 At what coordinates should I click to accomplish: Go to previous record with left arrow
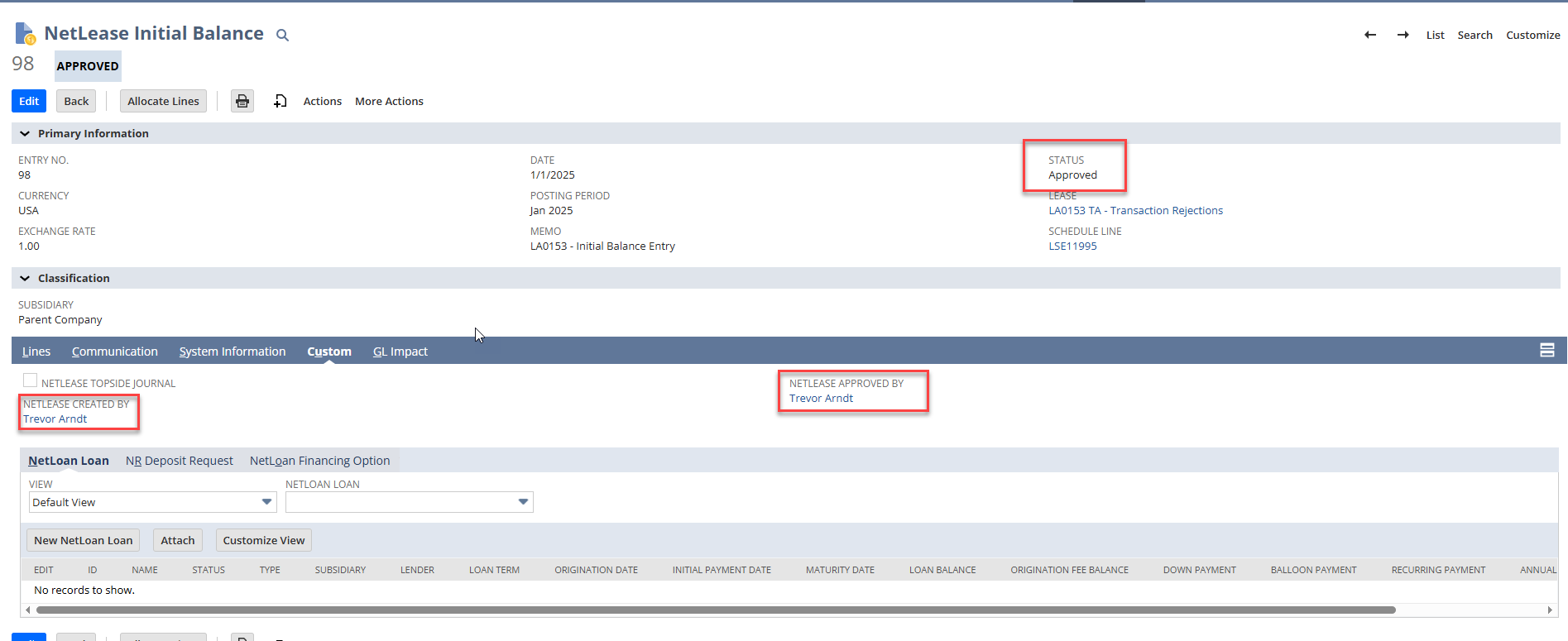click(x=1370, y=35)
